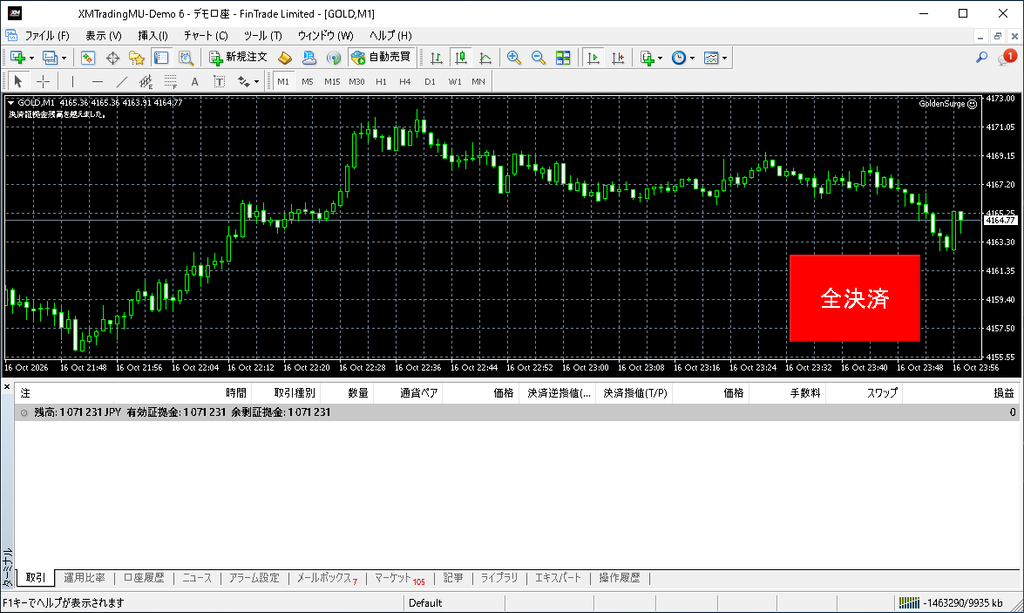Toggle the Navigator folder-star icon
Viewport: 1024px width, 613px height.
[x=136, y=58]
